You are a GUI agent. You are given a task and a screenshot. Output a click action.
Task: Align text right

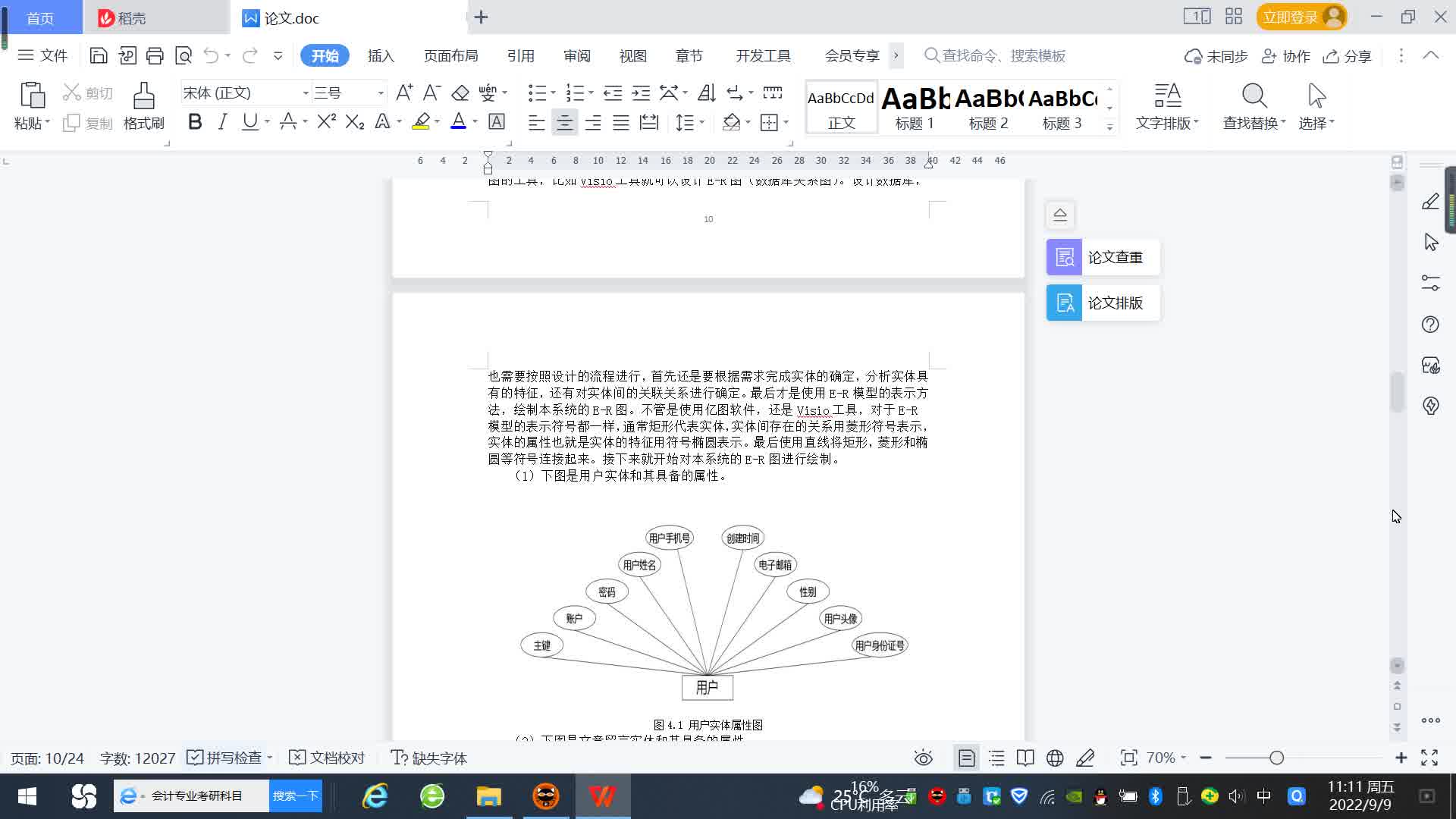coord(593,122)
